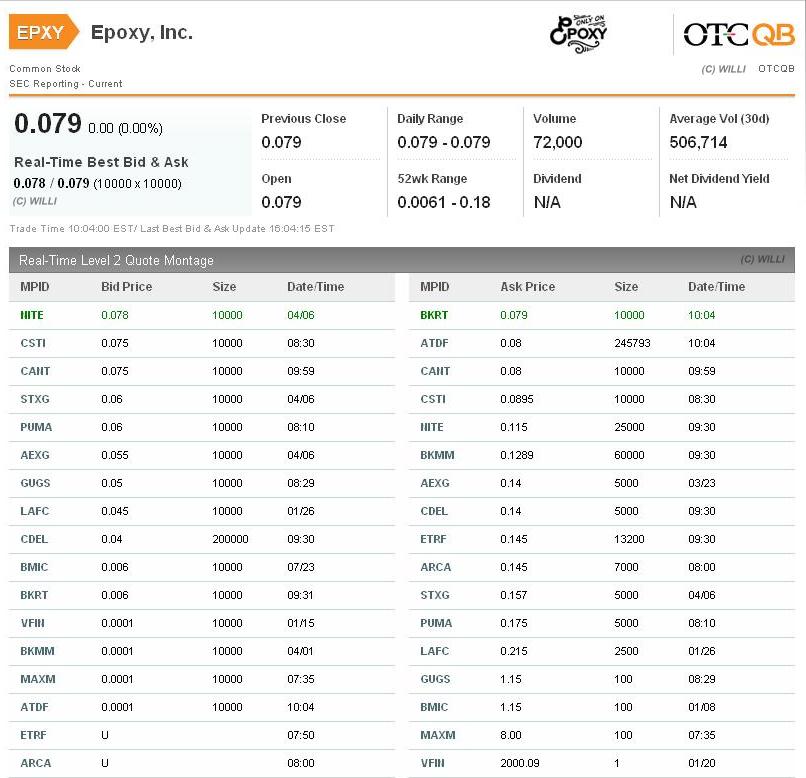Click VFIN in the ask table
This screenshot has width=806, height=778.
(x=433, y=763)
